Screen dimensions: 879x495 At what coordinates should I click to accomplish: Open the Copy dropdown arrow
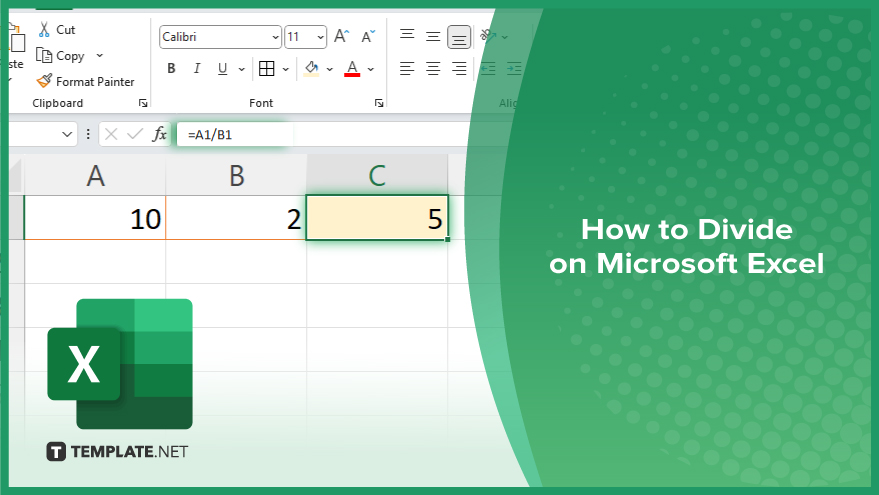click(x=100, y=55)
